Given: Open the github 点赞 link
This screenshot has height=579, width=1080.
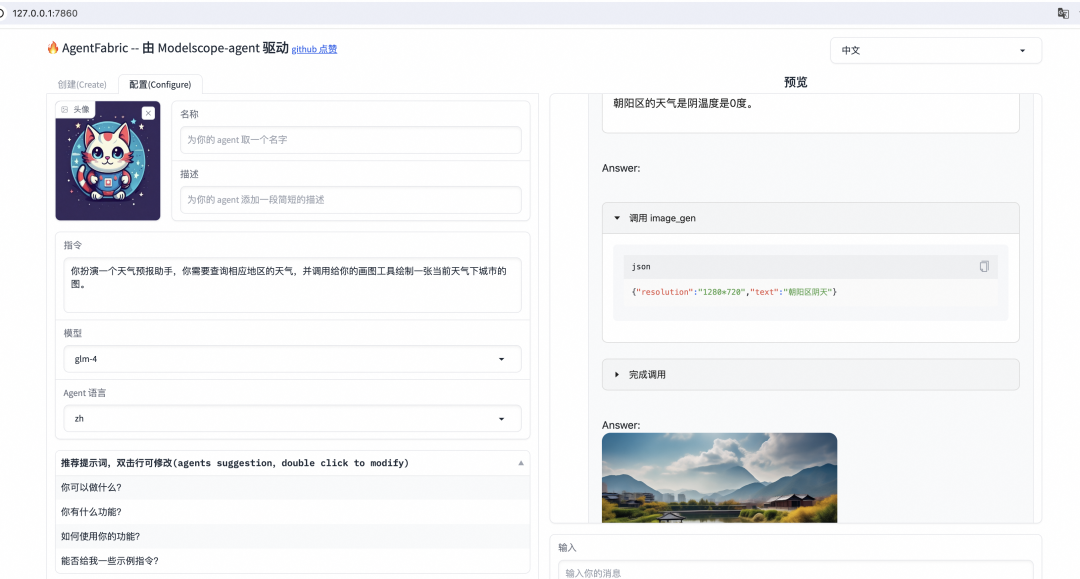Looking at the screenshot, I should coord(314,48).
